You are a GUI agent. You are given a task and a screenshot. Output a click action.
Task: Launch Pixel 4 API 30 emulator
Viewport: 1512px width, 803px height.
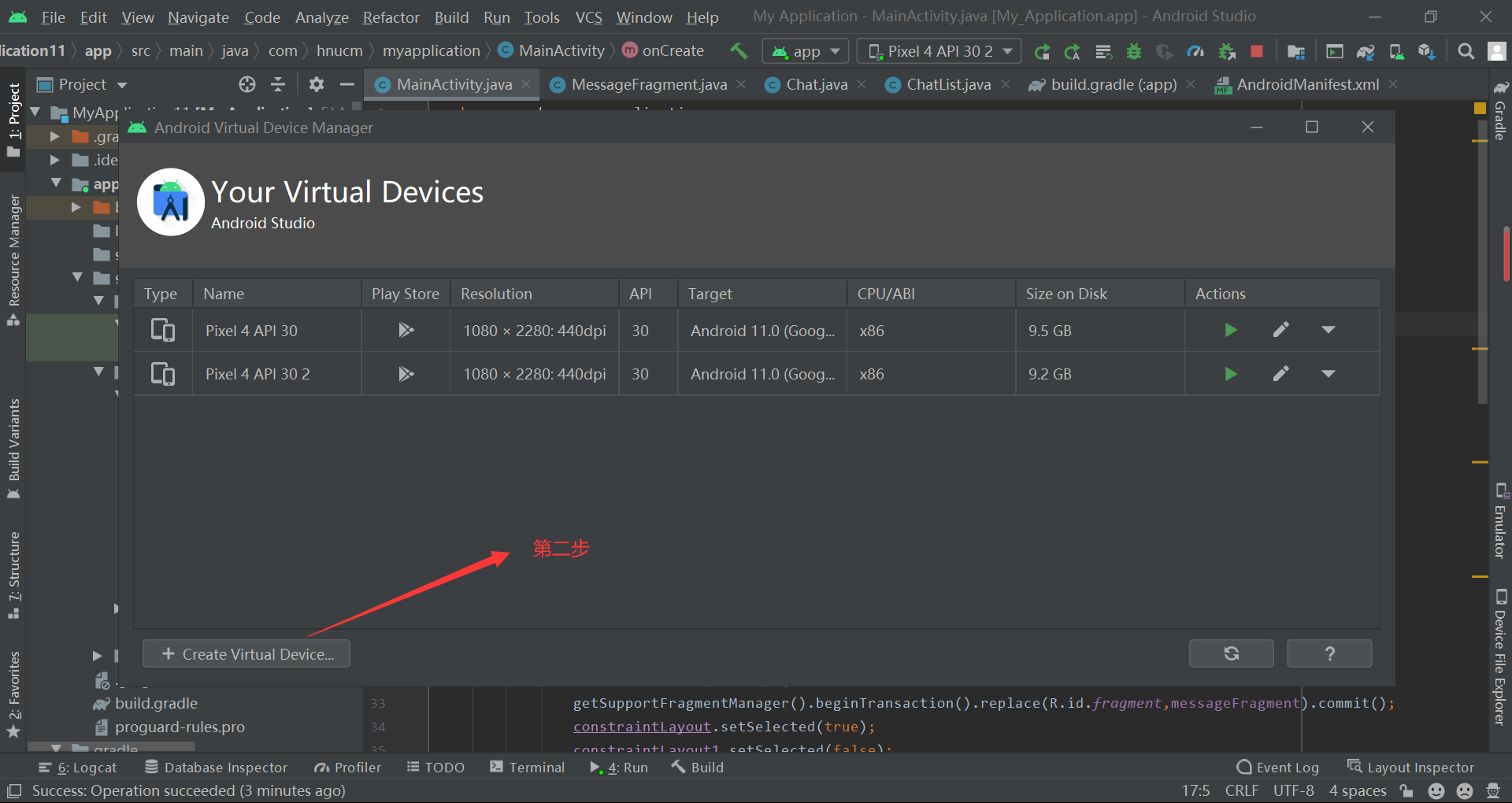click(x=1231, y=330)
